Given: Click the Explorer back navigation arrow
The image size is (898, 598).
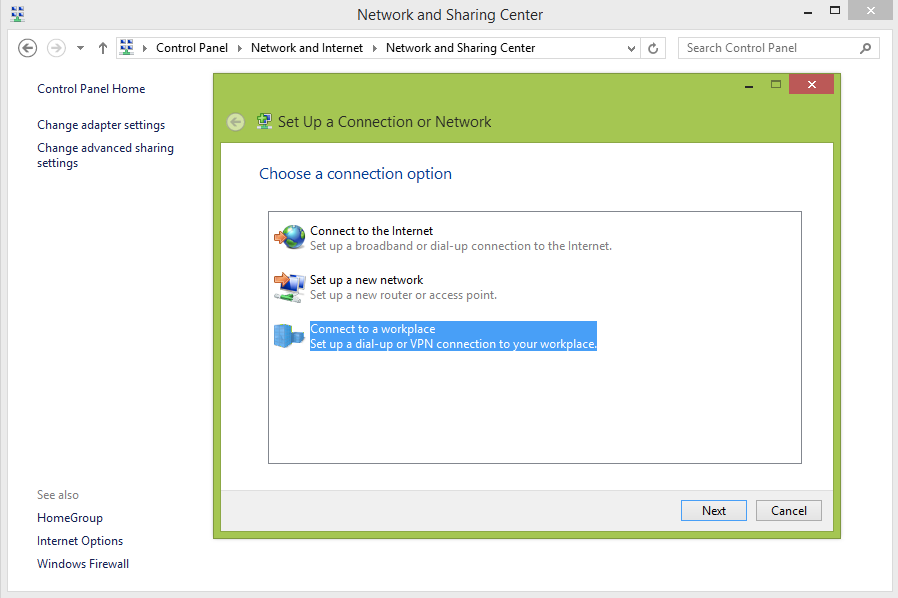Looking at the screenshot, I should tap(28, 48).
